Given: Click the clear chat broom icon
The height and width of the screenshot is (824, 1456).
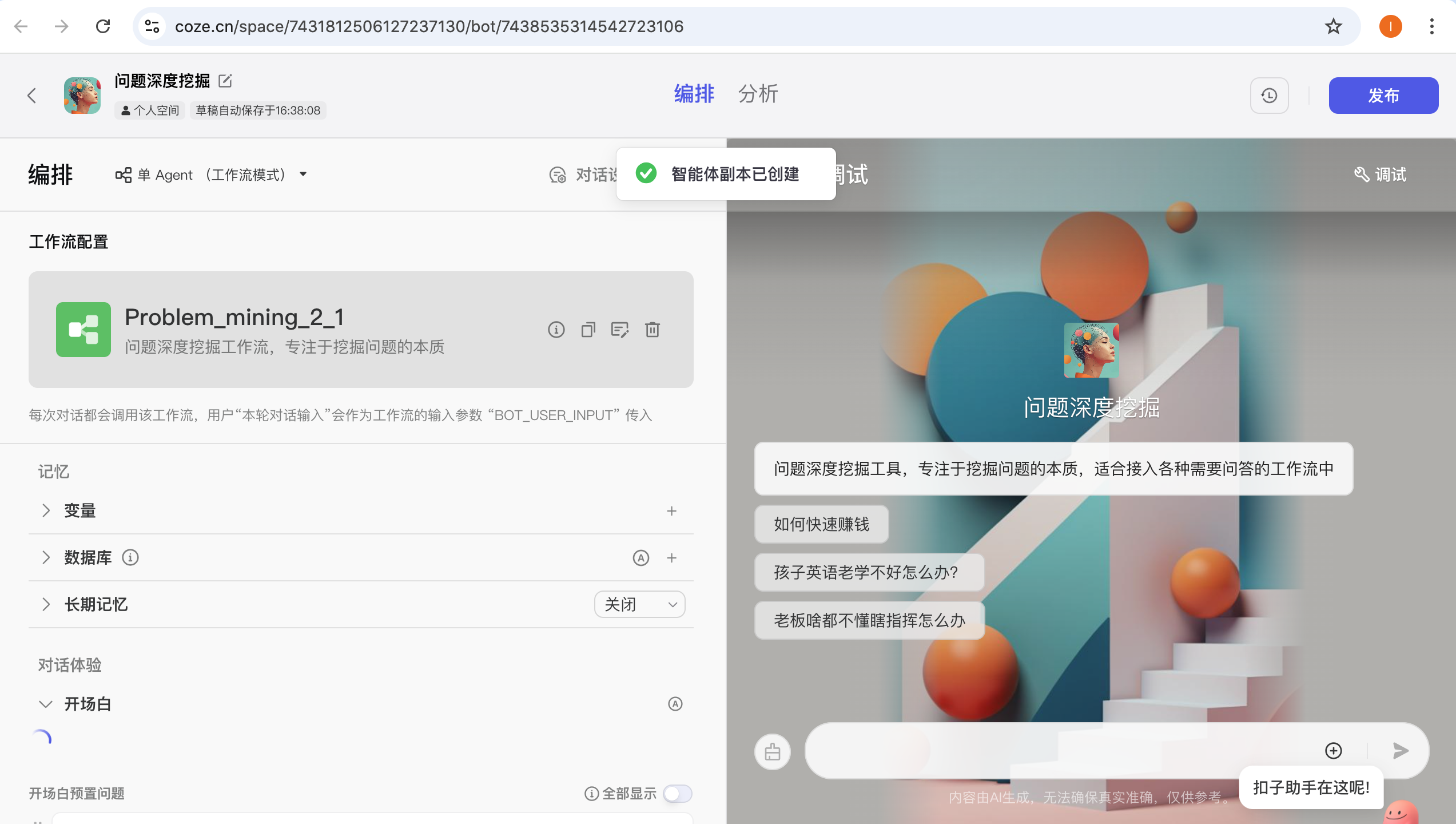Looking at the screenshot, I should [x=773, y=751].
